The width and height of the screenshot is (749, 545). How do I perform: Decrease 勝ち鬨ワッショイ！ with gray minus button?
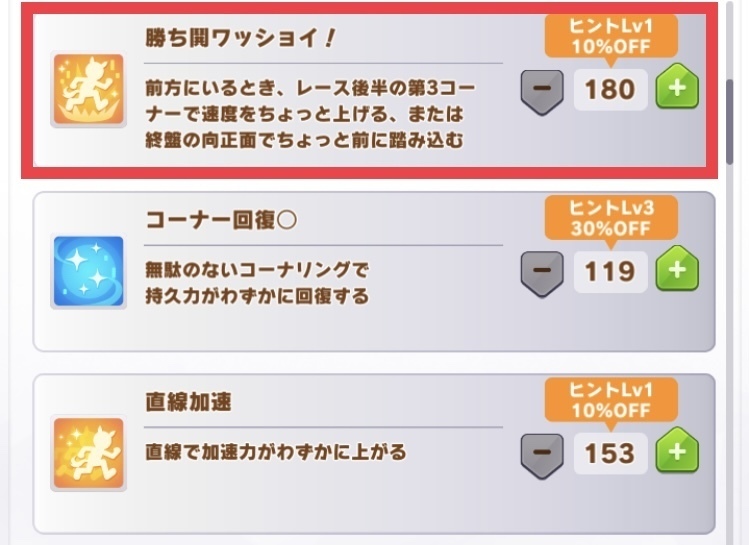(x=542, y=92)
